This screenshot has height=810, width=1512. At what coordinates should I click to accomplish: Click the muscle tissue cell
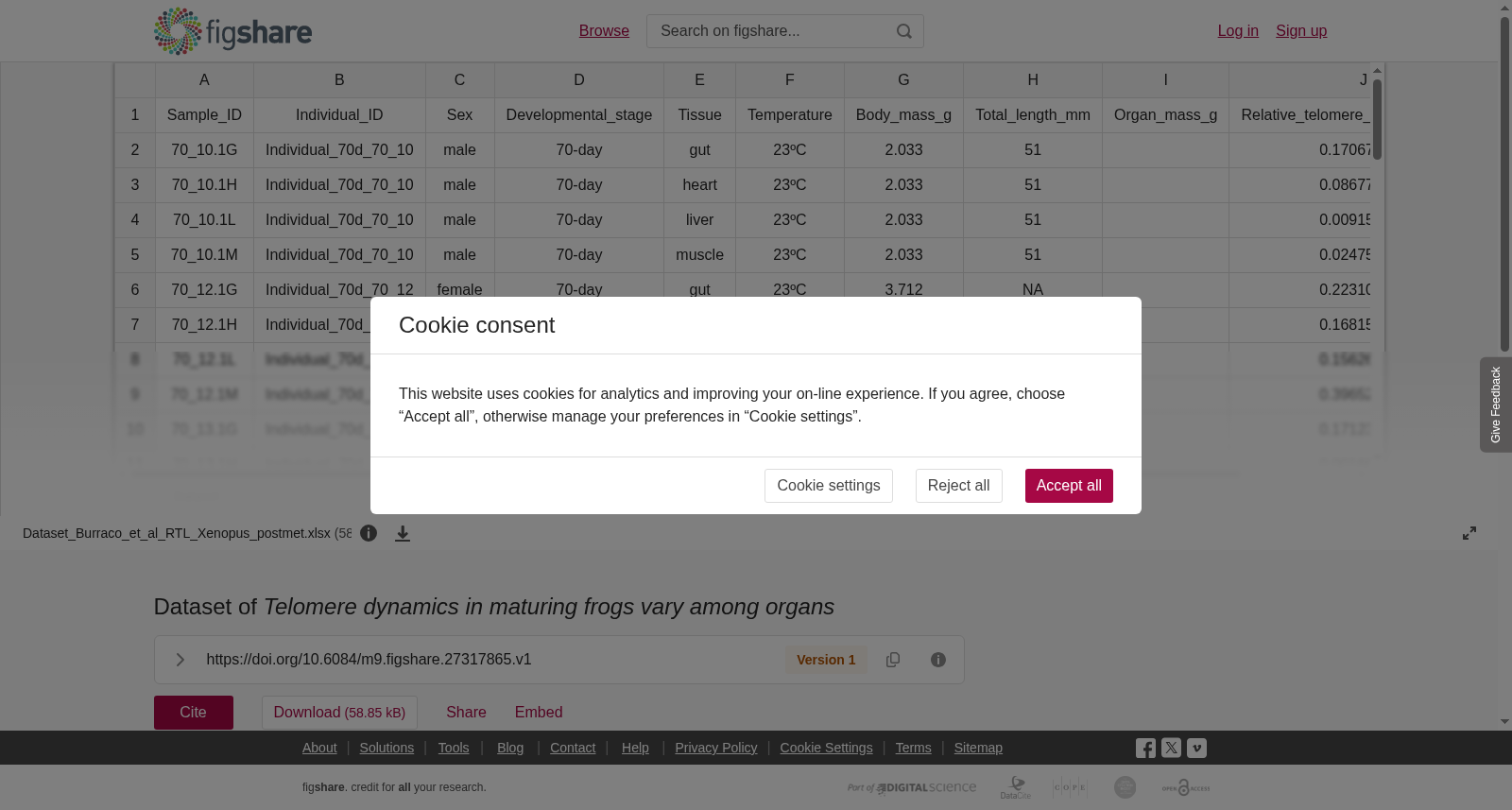699,255
